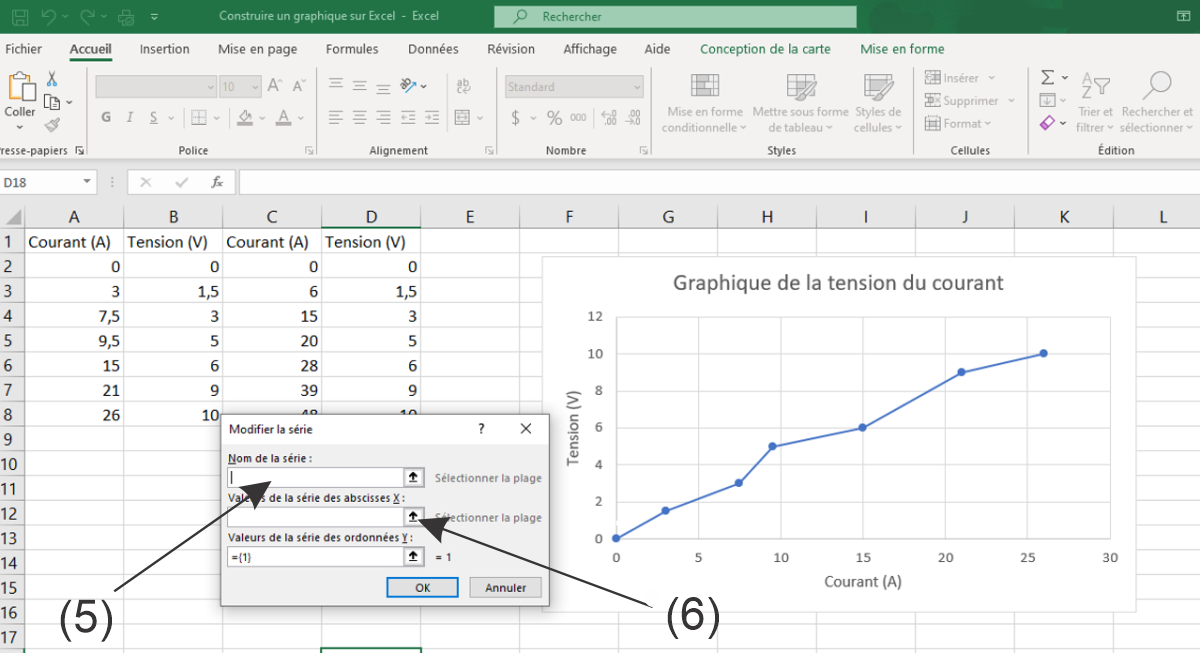The height and width of the screenshot is (653, 1200).
Task: Click the Save icon in title bar
Action: click(x=20, y=17)
